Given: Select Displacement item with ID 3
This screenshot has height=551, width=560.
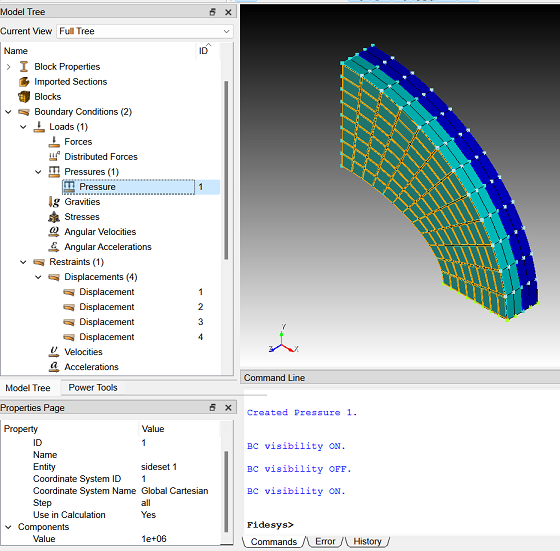Looking at the screenshot, I should tap(106, 322).
